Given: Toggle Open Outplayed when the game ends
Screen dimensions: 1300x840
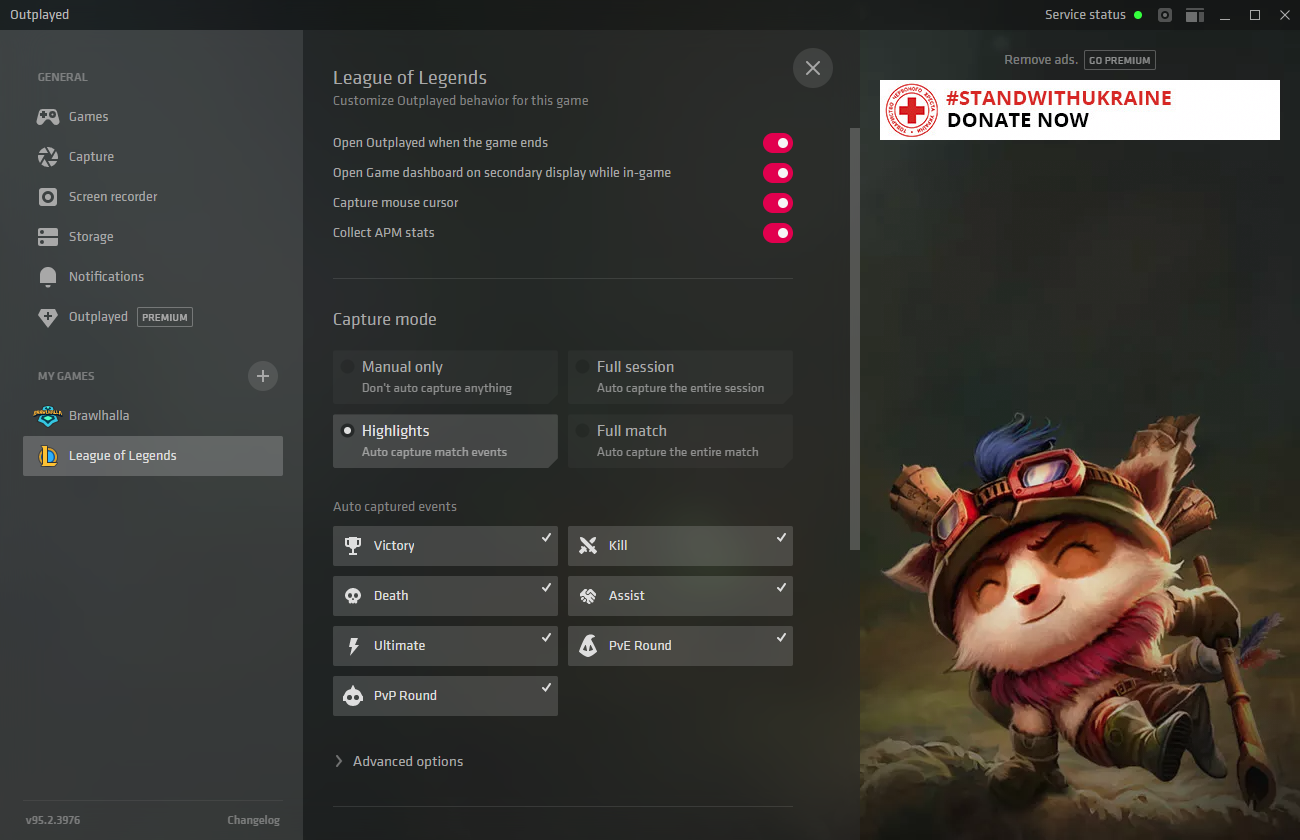Looking at the screenshot, I should (778, 143).
